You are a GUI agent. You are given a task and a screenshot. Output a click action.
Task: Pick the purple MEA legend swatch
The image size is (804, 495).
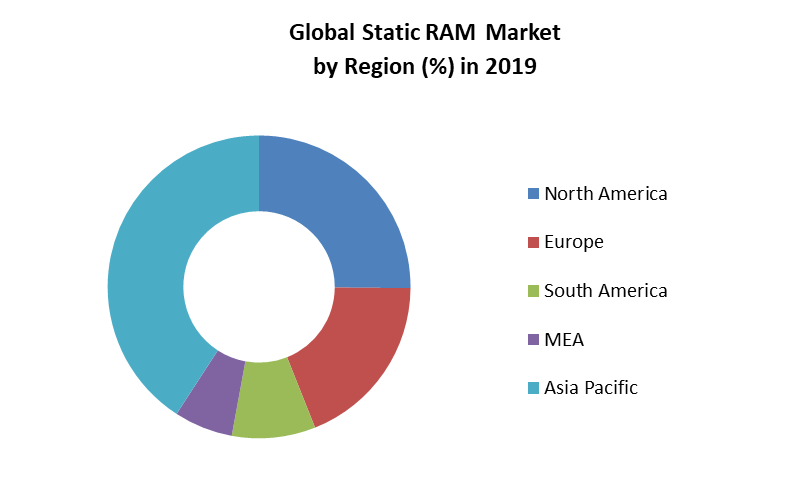pos(534,340)
